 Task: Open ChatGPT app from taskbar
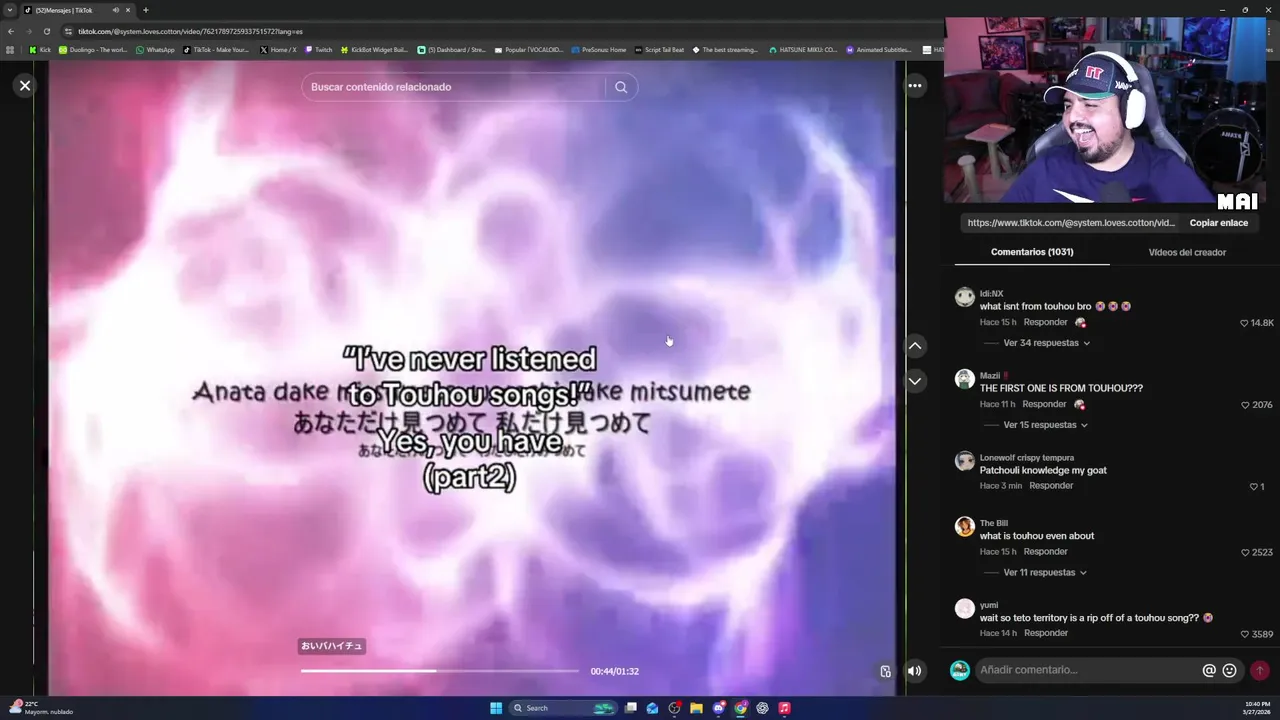[x=762, y=708]
